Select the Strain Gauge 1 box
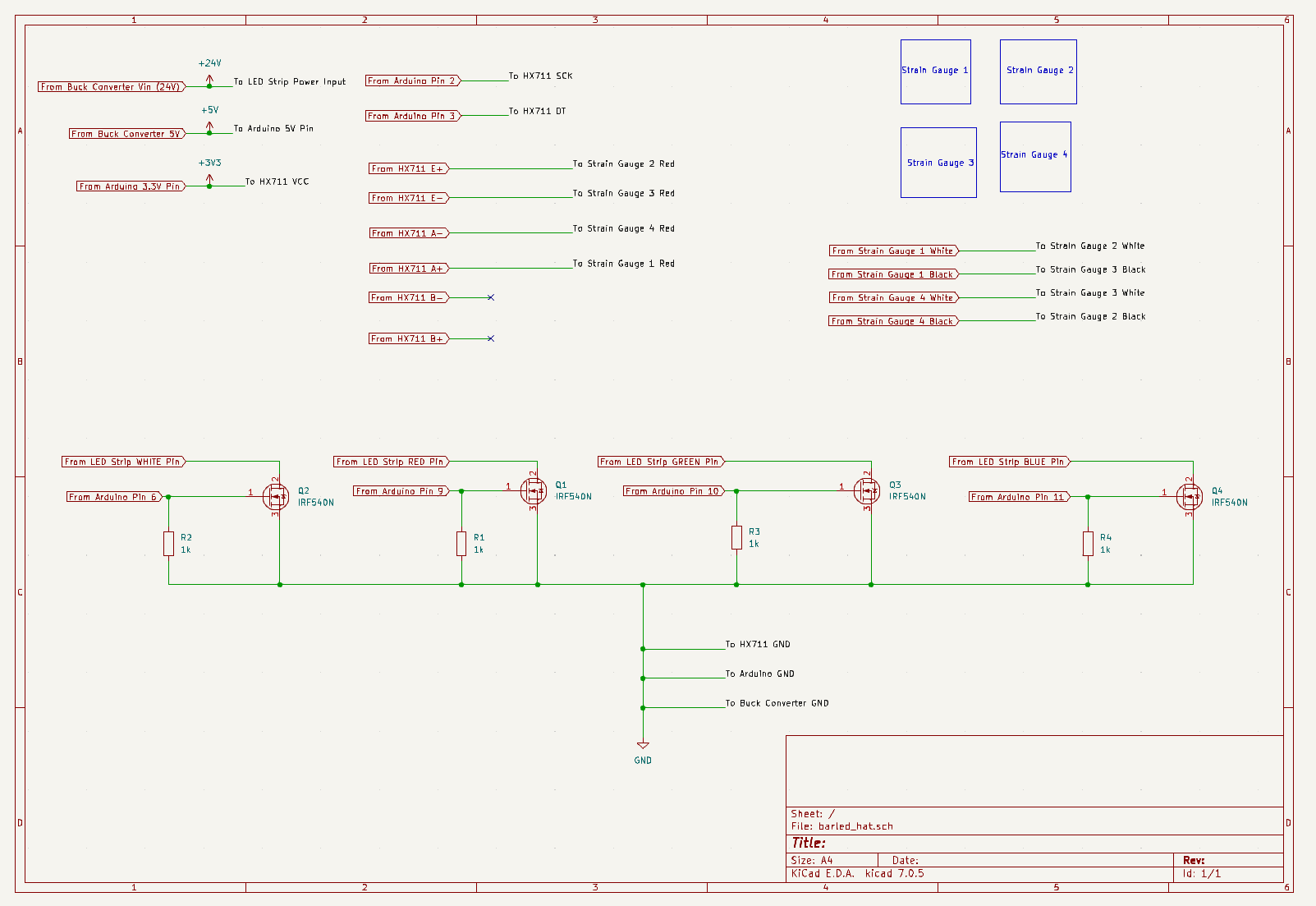This screenshot has width=1316, height=906. [x=935, y=71]
